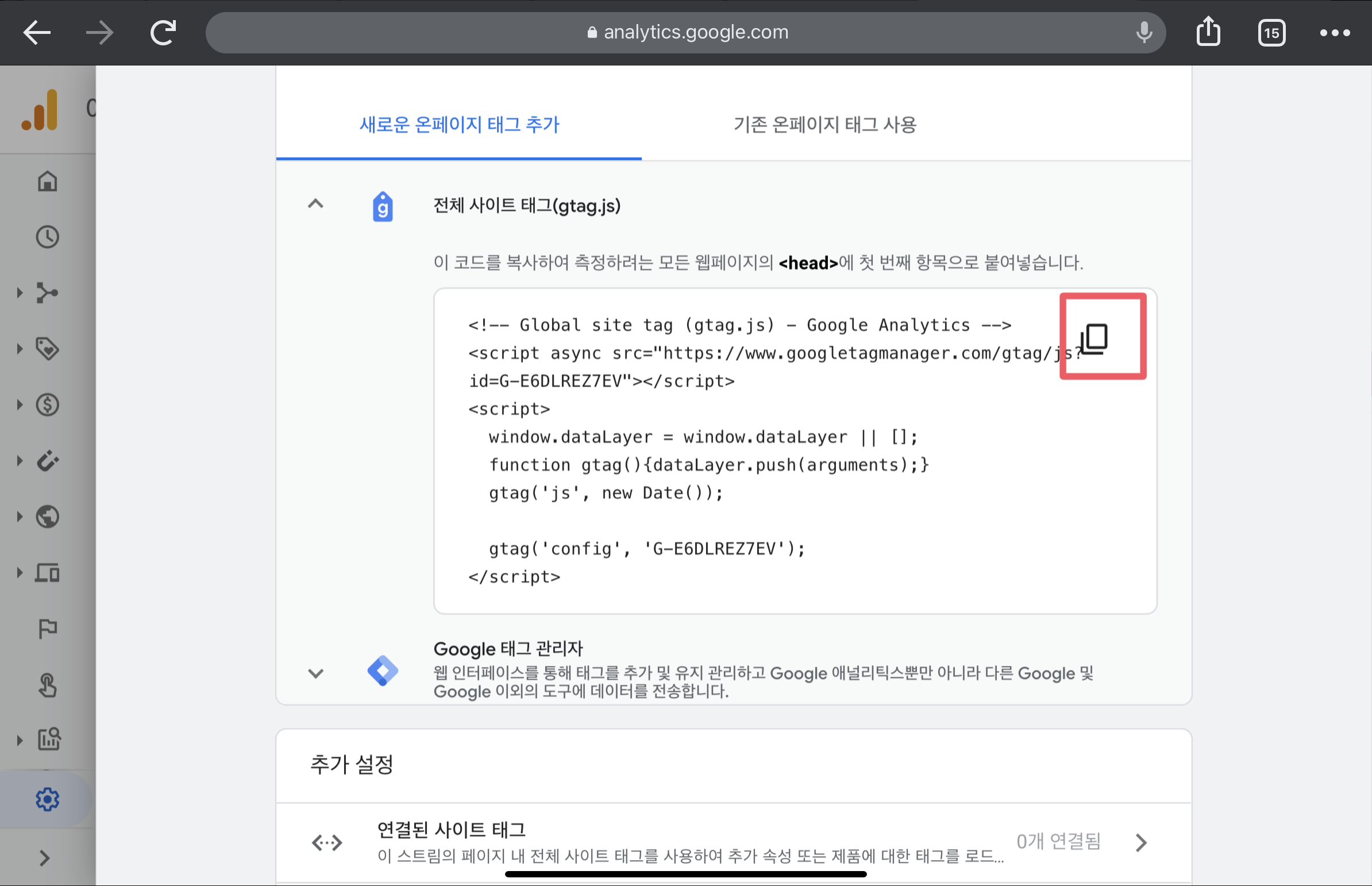Select the 새로운 온페이지 태그 추가 tab
Screen dimensions: 1372x886
pos(459,125)
